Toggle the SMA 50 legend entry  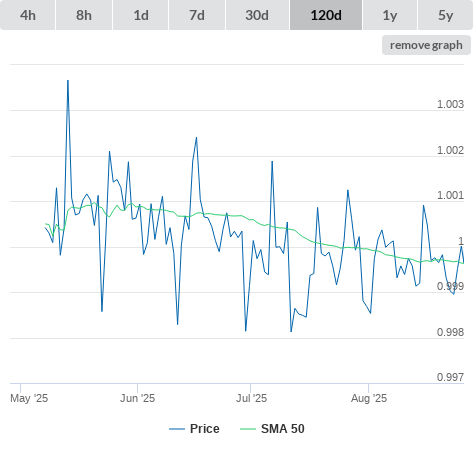283,429
